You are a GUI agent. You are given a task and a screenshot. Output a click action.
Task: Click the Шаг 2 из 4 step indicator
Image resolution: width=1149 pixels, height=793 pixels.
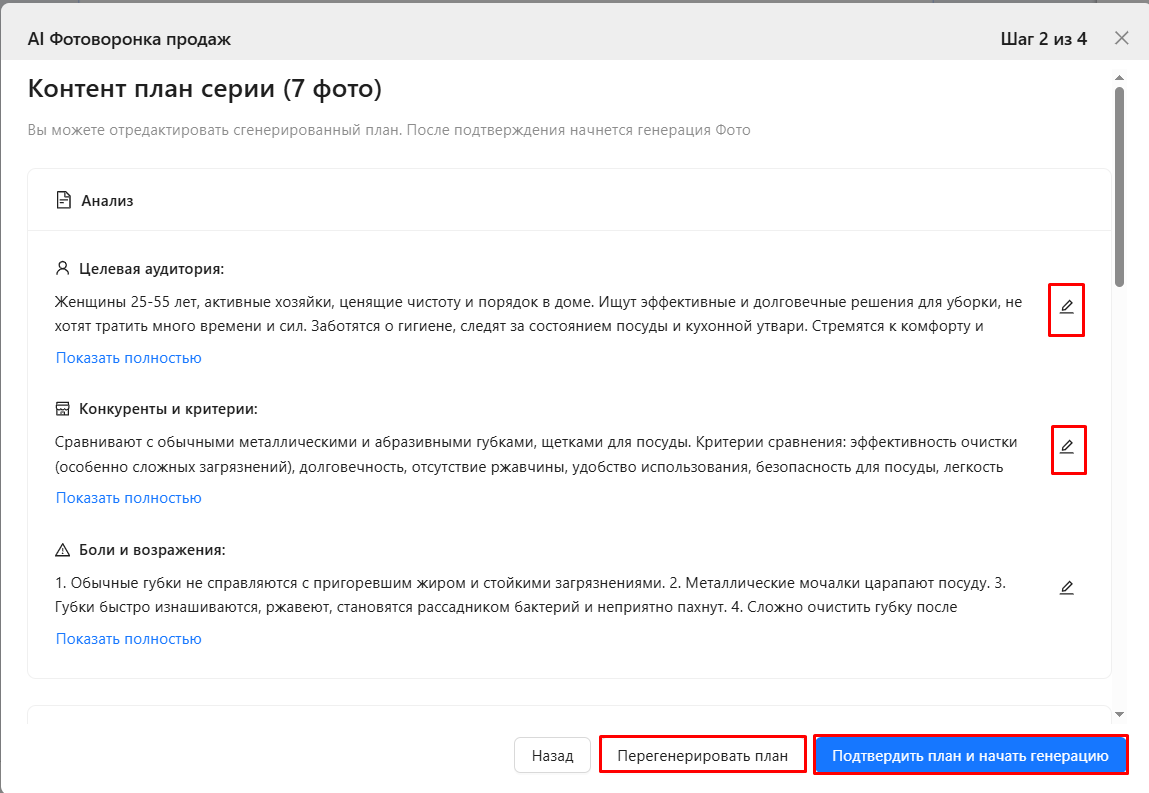(x=1043, y=39)
